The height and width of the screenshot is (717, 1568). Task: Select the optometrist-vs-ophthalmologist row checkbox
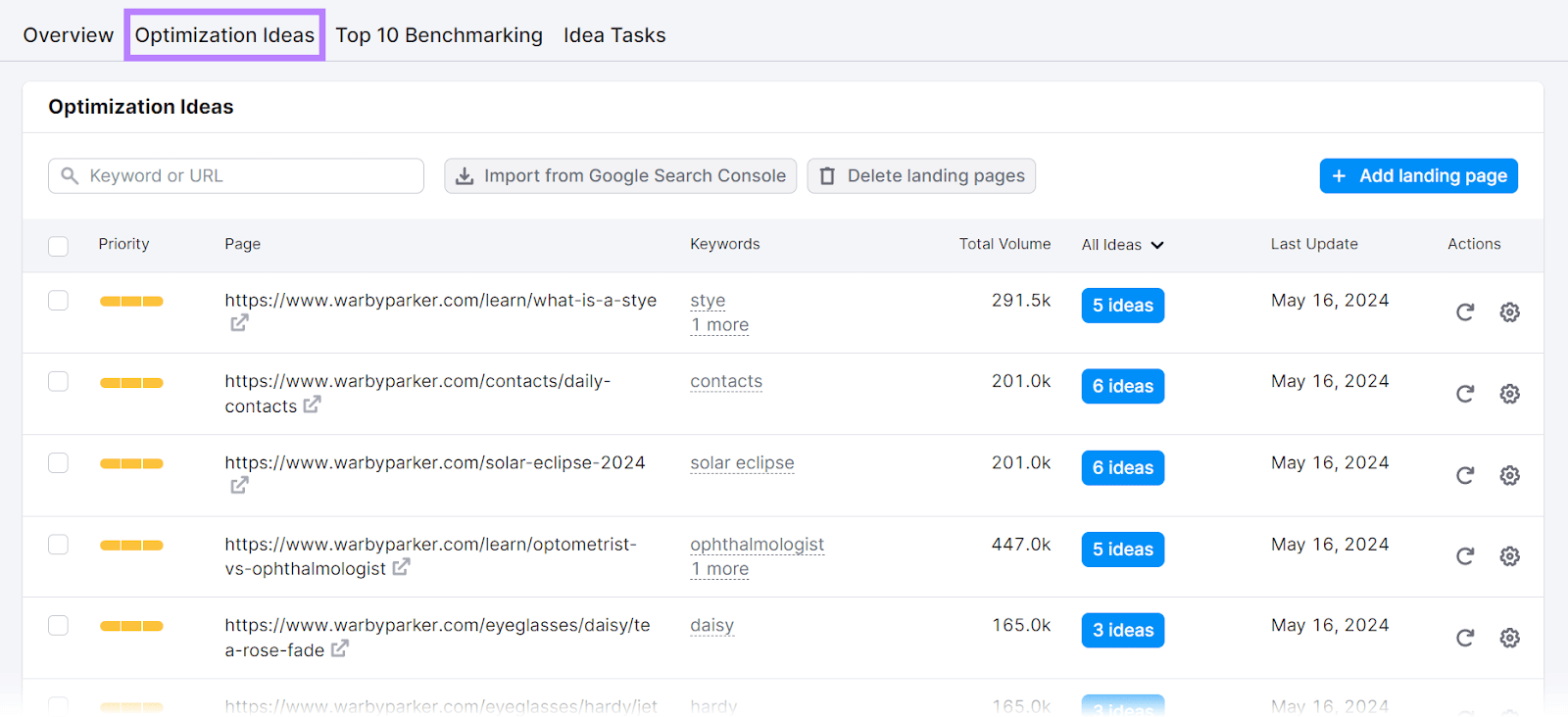pos(59,544)
